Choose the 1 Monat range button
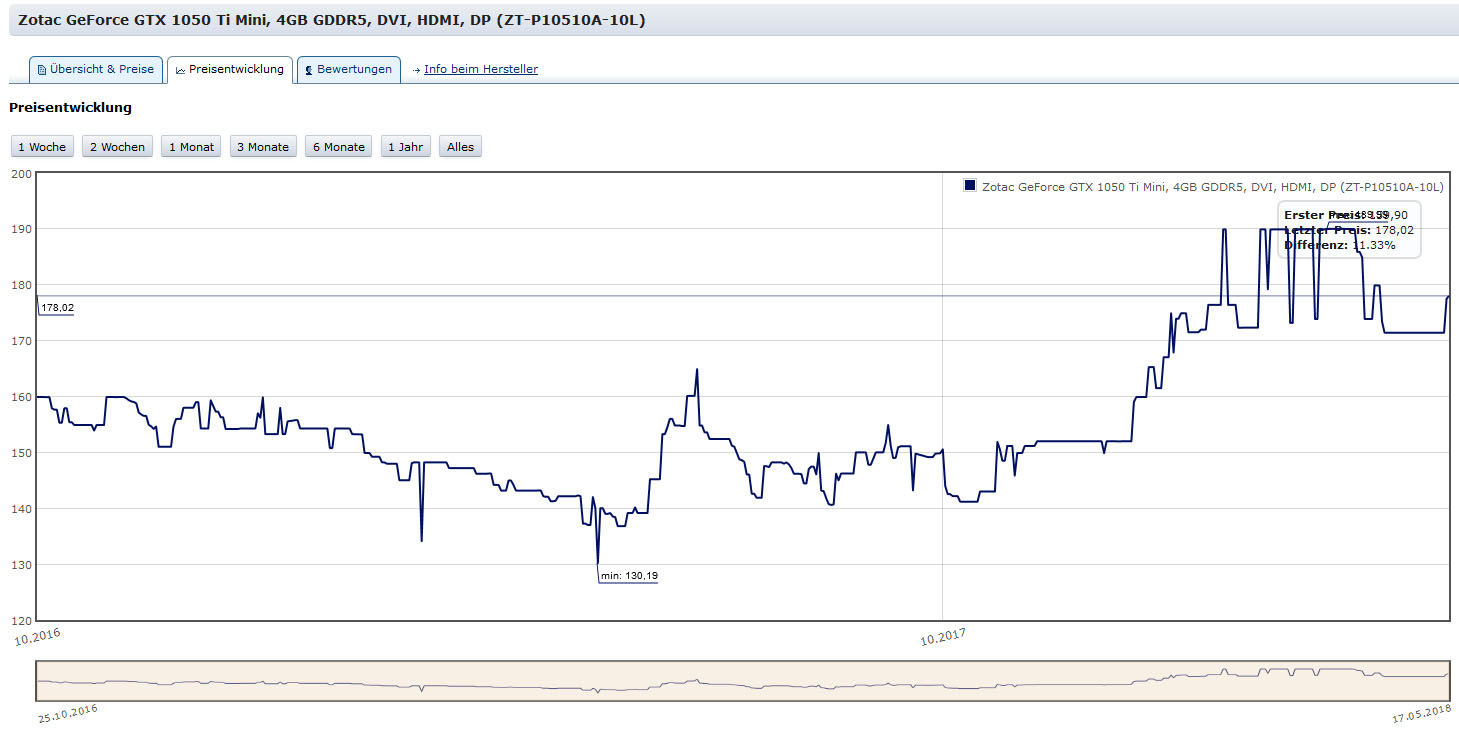 pos(191,147)
